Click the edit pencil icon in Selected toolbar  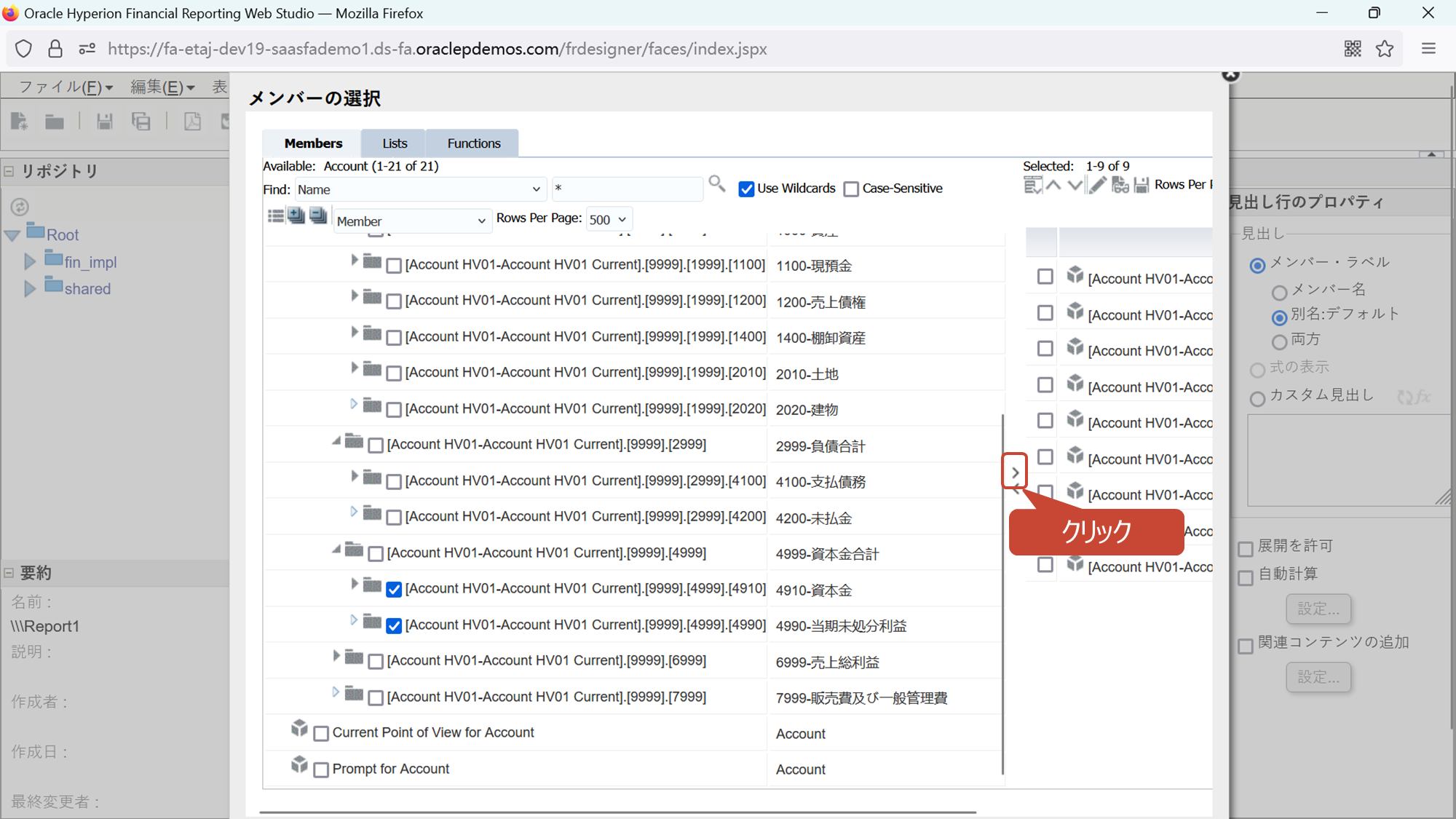click(x=1097, y=185)
